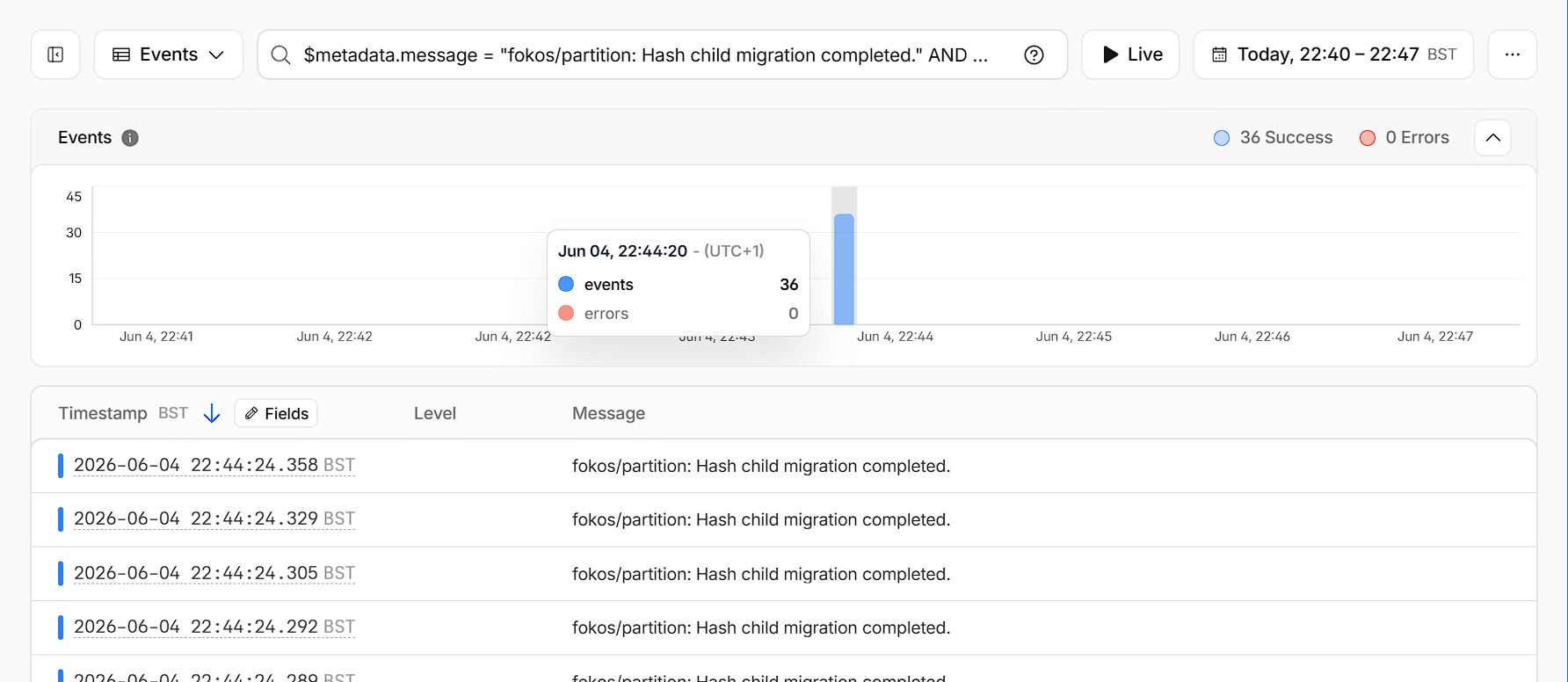The height and width of the screenshot is (682, 1568).
Task: Click the pencil icon on Fields
Action: point(251,413)
